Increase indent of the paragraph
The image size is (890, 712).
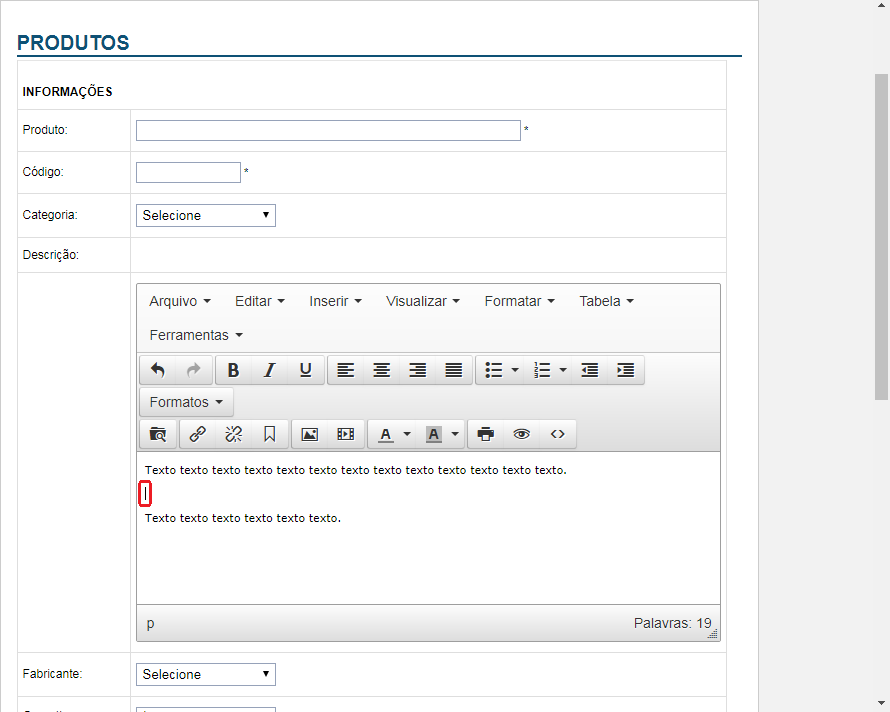[626, 370]
